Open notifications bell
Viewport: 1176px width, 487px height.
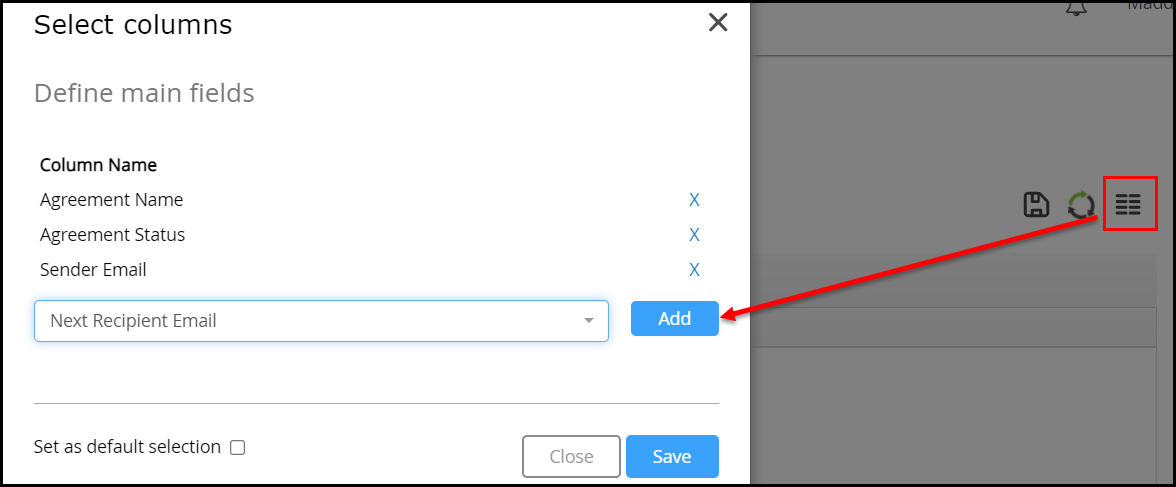pyautogui.click(x=1076, y=8)
